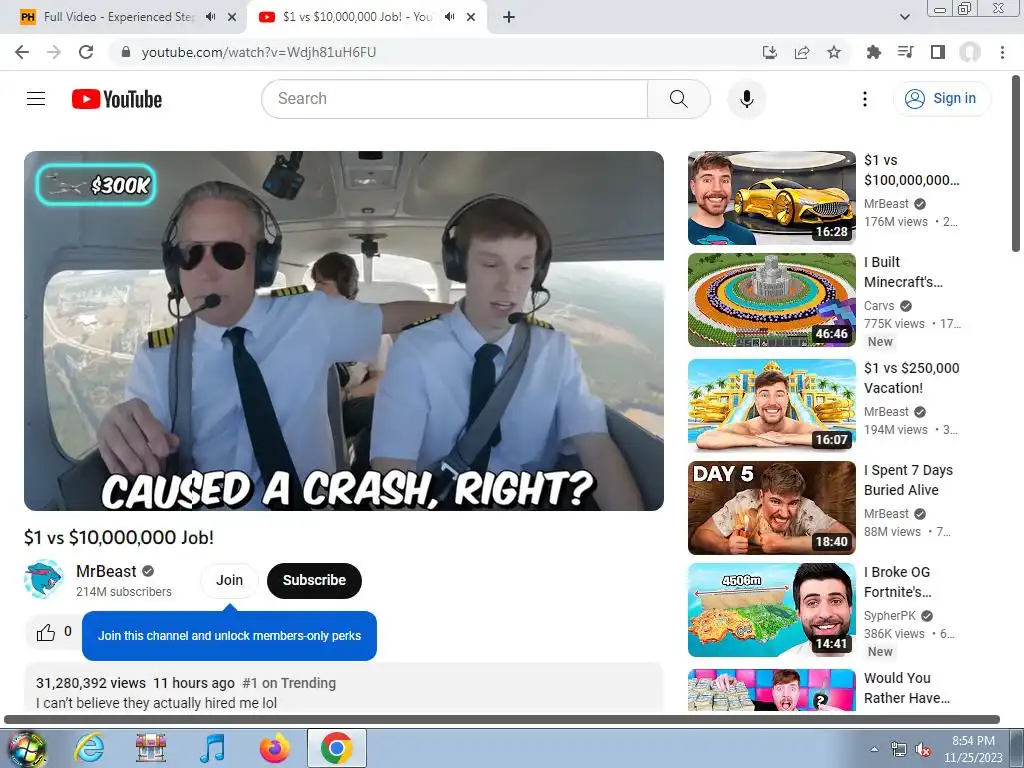This screenshot has width=1024, height=768.
Task: Share this page icon
Action: tap(802, 52)
